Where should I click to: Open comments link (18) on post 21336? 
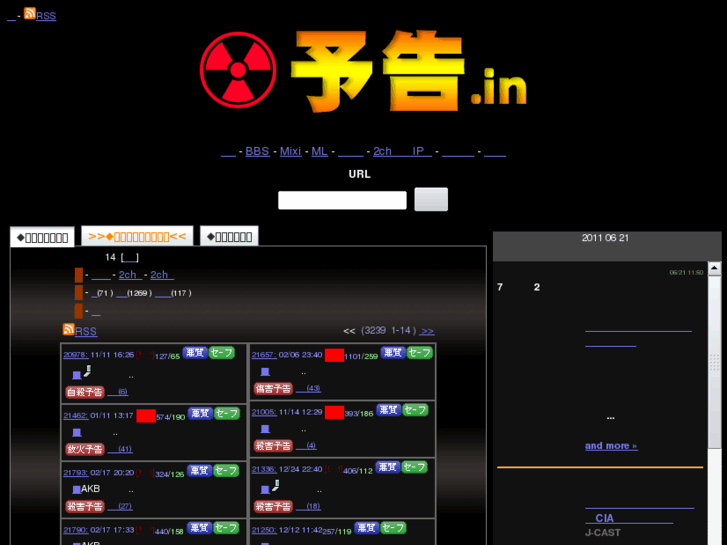pyautogui.click(x=308, y=507)
